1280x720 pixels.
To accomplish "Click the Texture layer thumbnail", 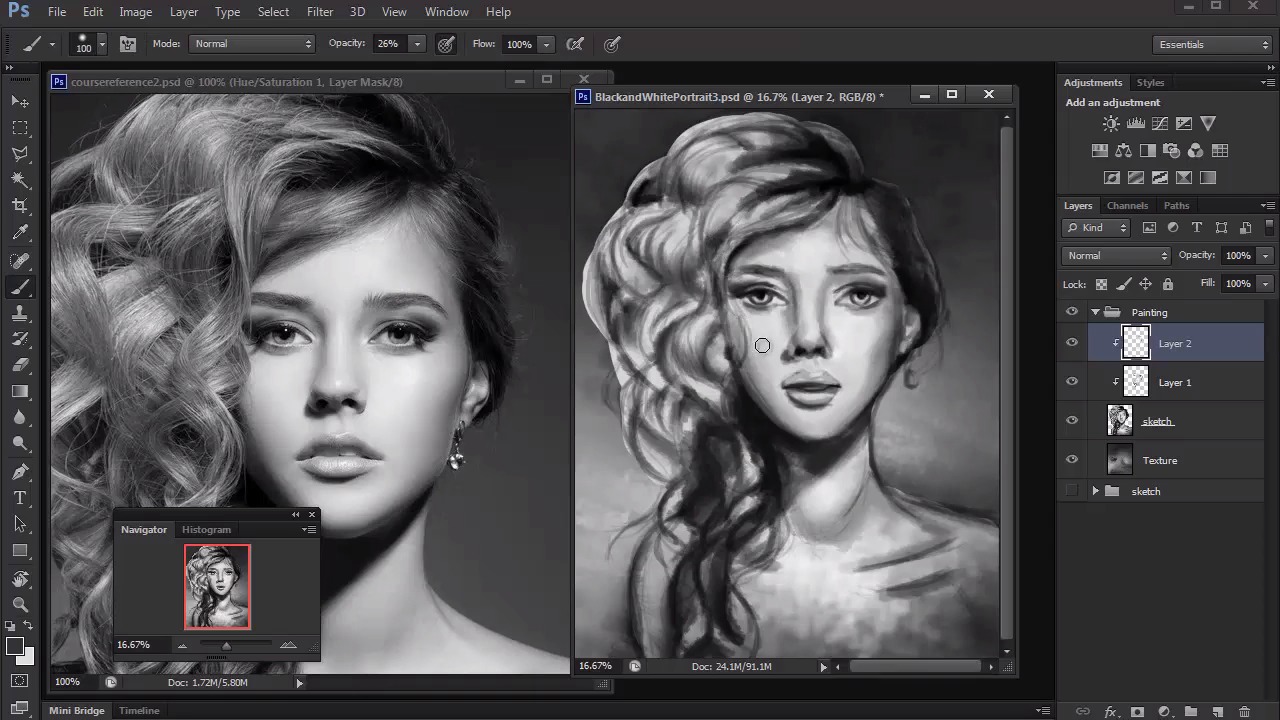I will (1120, 460).
